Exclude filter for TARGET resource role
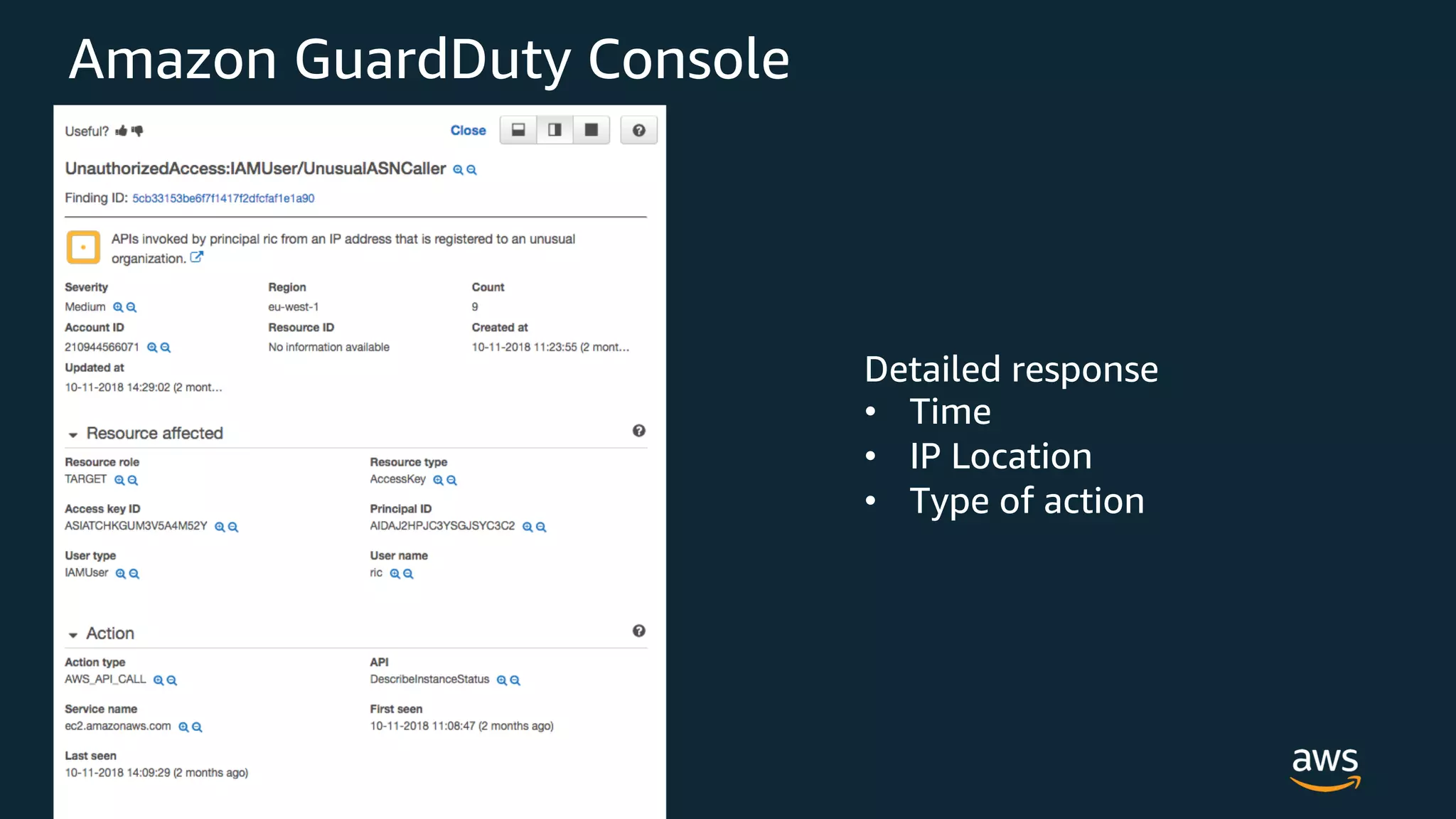 coord(133,481)
